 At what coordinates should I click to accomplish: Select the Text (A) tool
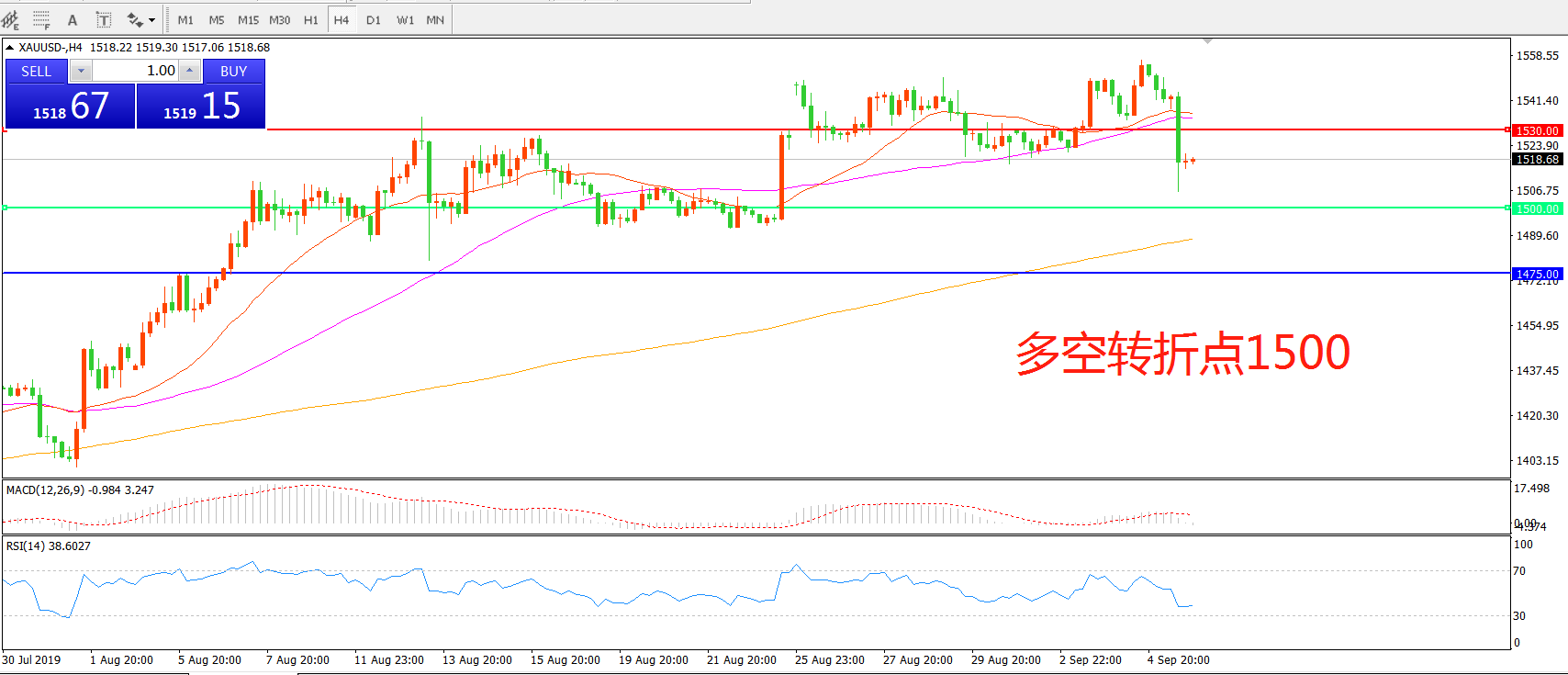(x=73, y=19)
